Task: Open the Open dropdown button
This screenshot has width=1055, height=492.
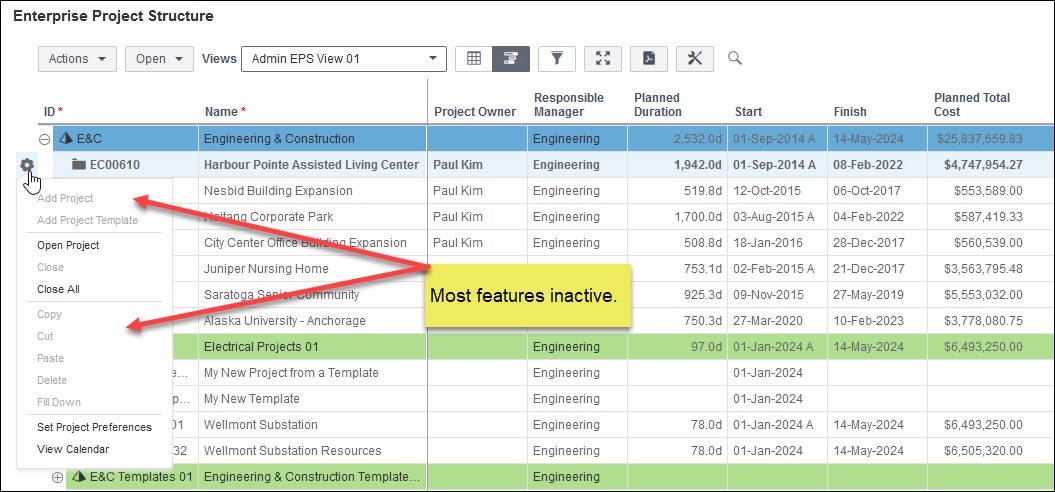Action: [x=159, y=59]
